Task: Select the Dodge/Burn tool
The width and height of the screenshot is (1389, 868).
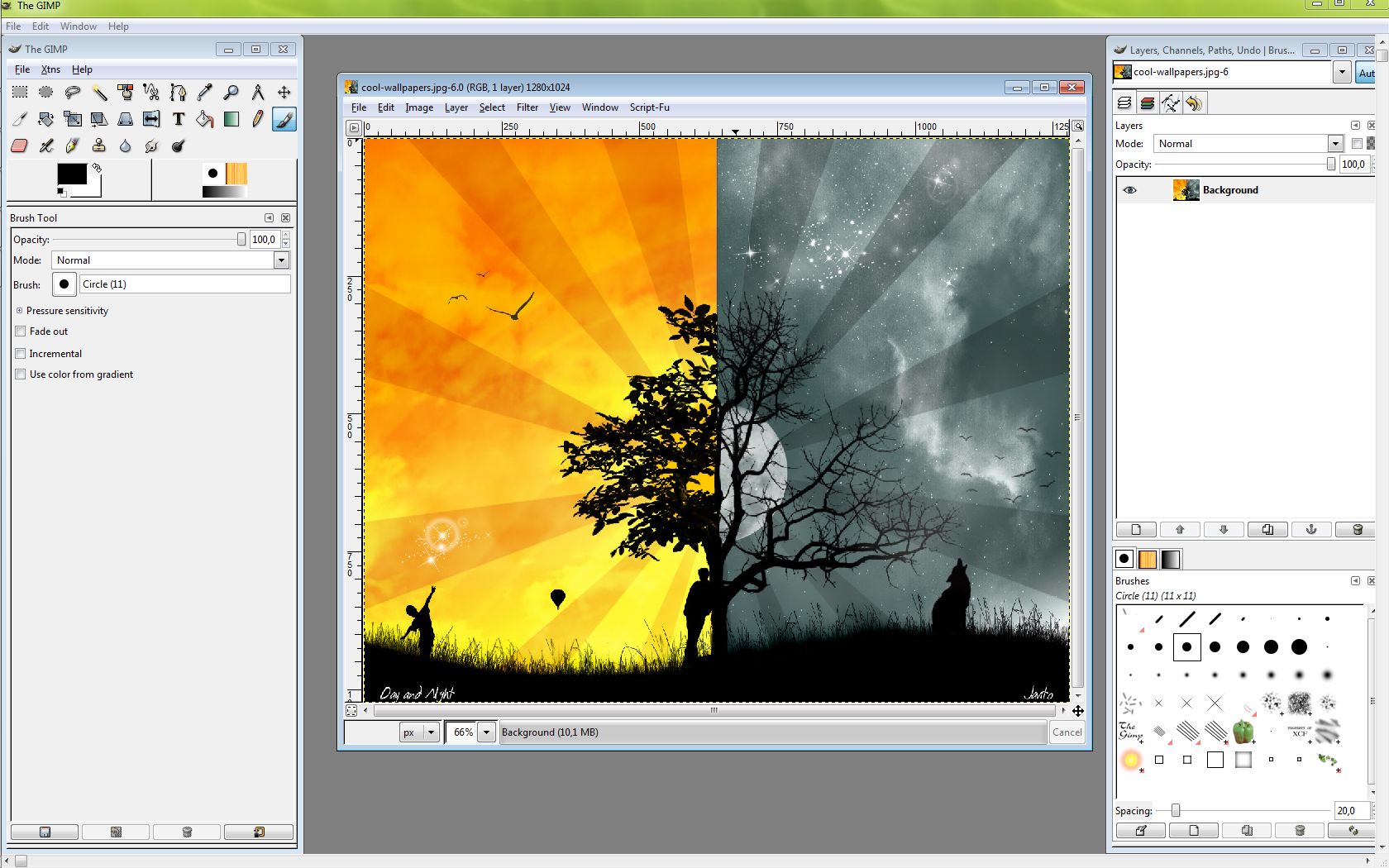Action: coord(178,145)
